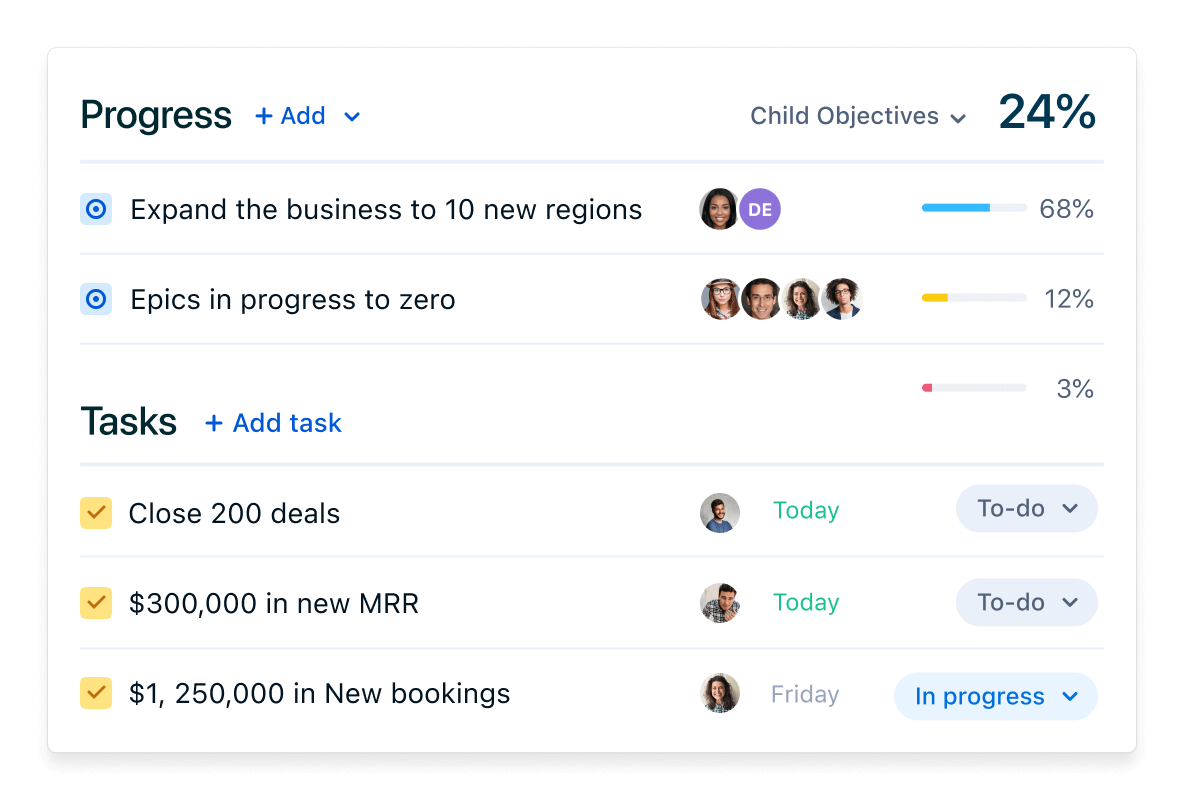Select the avatar on the New bookings task
The image size is (1184, 800).
click(x=720, y=693)
